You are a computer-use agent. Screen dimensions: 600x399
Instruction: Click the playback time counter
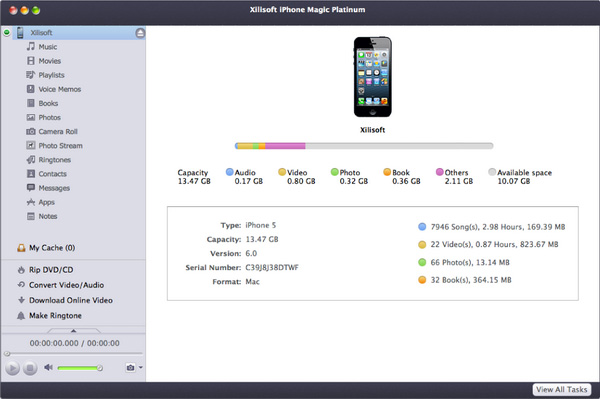(75, 343)
